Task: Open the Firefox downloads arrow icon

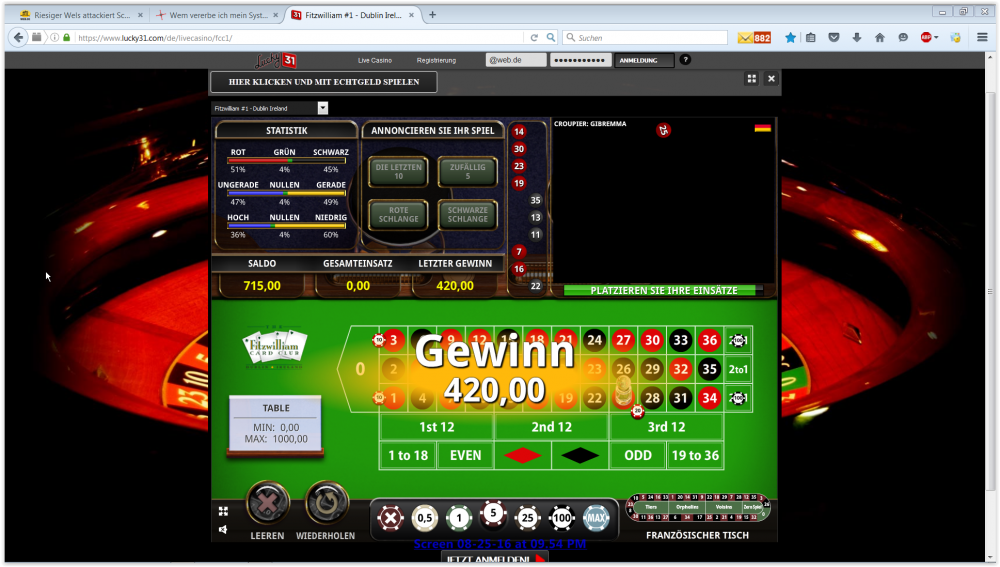Action: point(857,38)
